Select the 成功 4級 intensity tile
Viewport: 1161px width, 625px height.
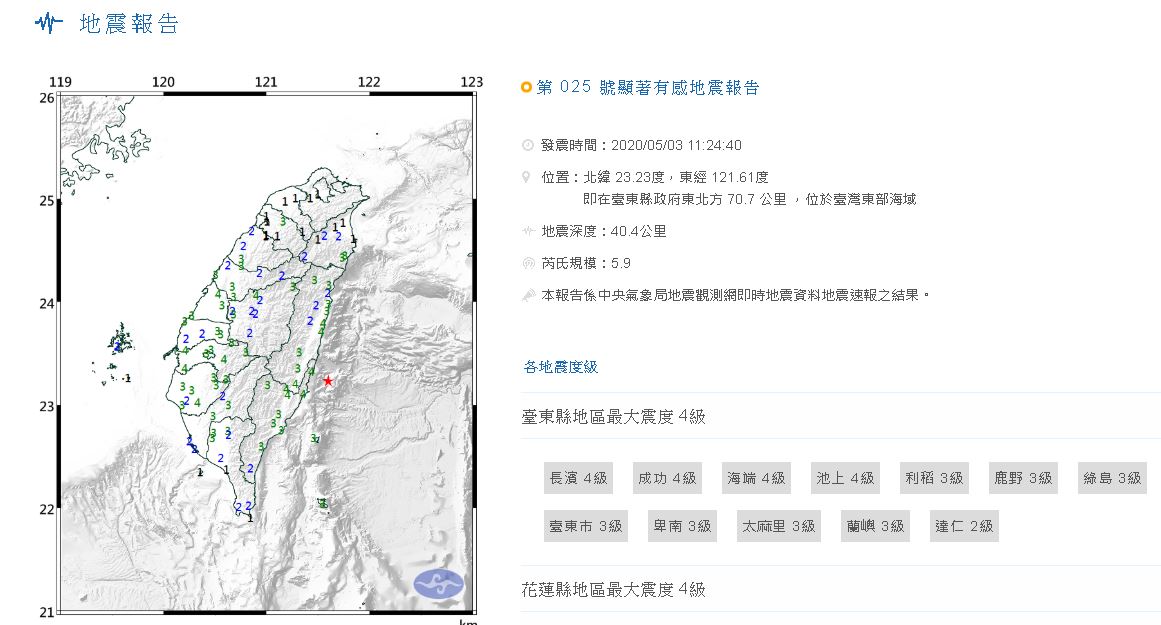(667, 478)
